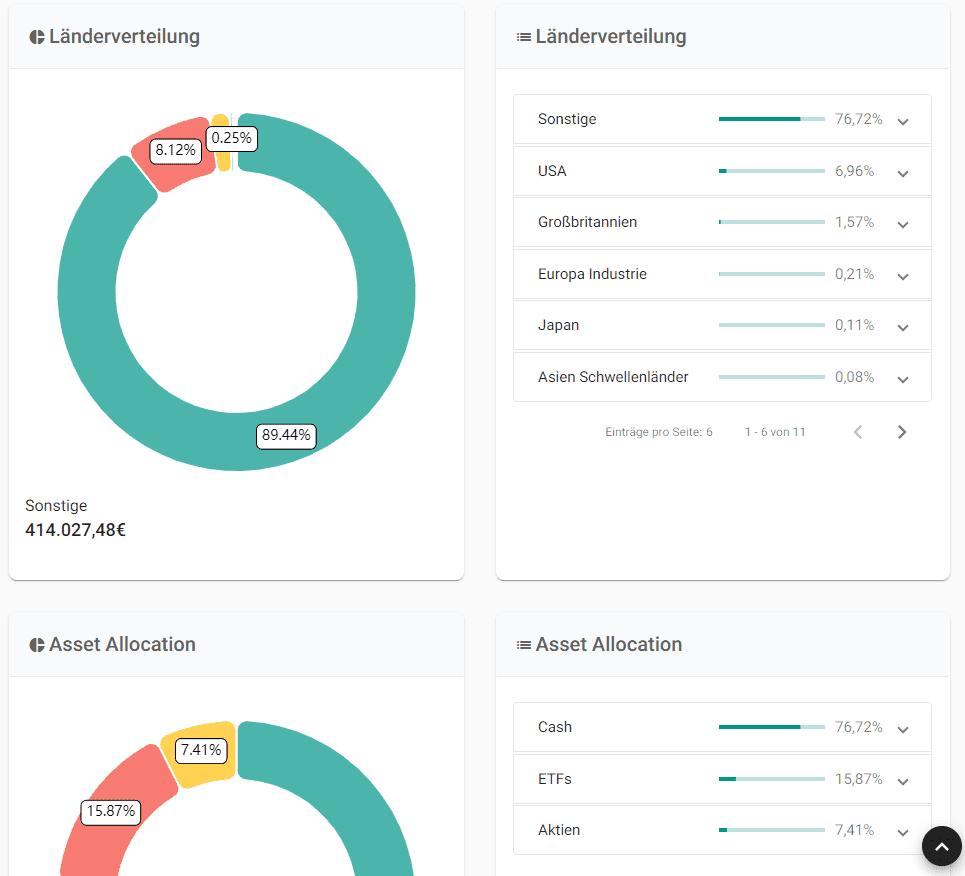This screenshot has width=965, height=876.
Task: Click list icon beside right Asset Allocation heading
Action: pos(524,645)
